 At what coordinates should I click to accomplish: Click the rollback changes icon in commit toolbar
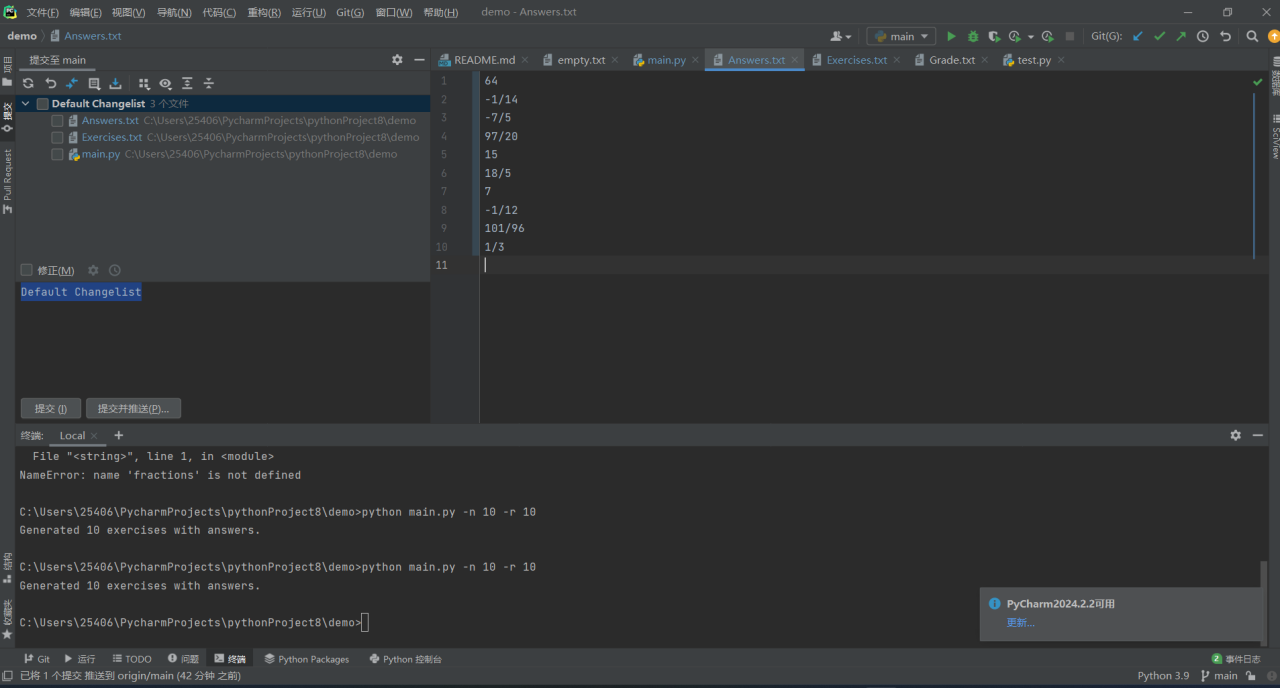(50, 84)
